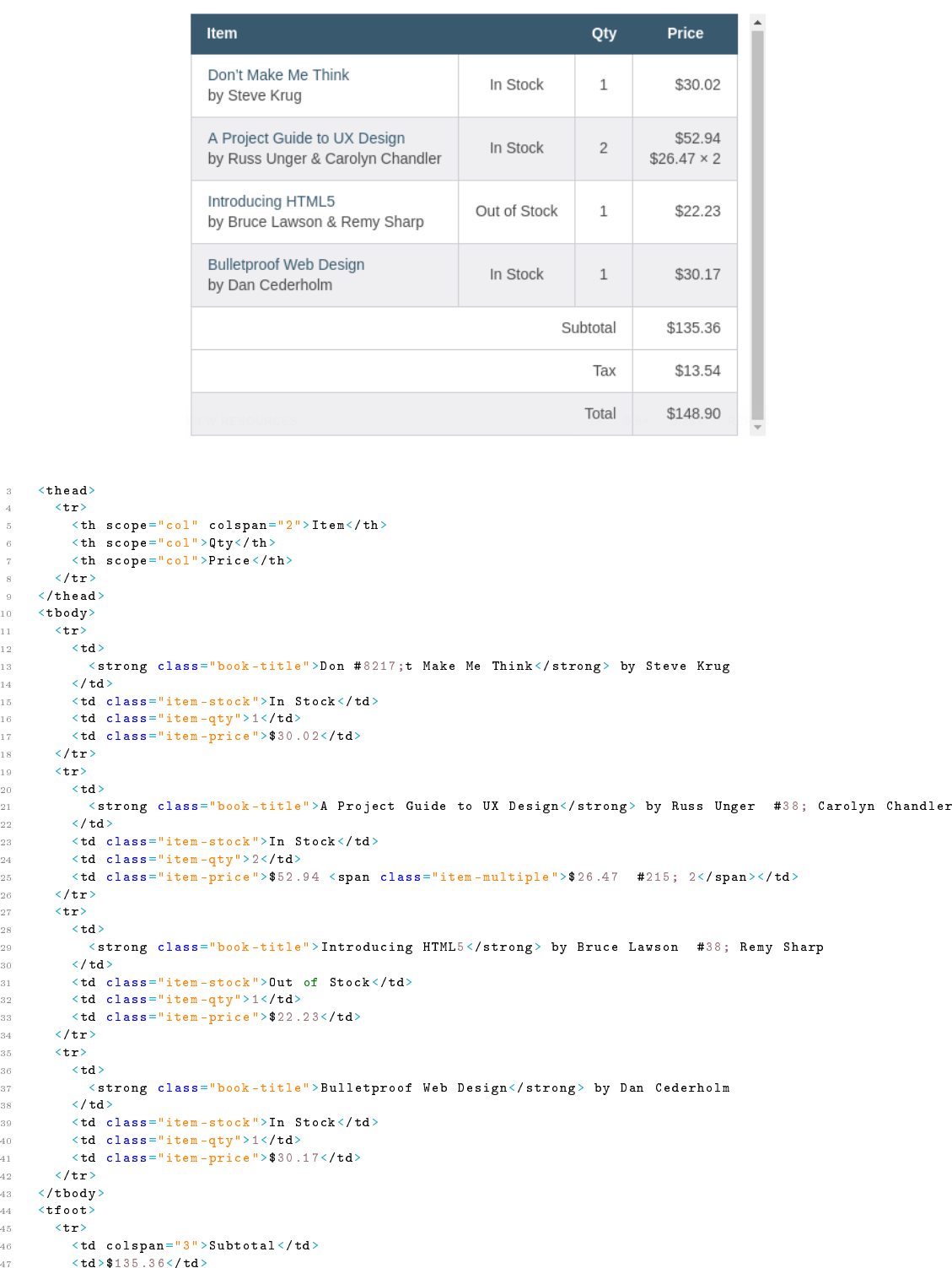This screenshot has height=1268, width=952.
Task: Click the Qty column header
Action: [x=604, y=34]
